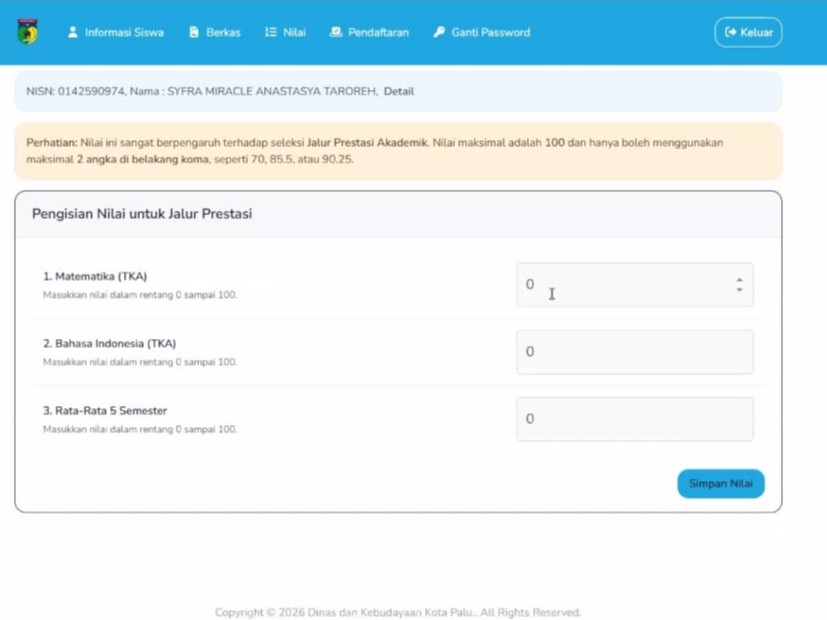Click the 'NISN: 0142590974' text
Screen dimensions: 827x620
pos(75,91)
